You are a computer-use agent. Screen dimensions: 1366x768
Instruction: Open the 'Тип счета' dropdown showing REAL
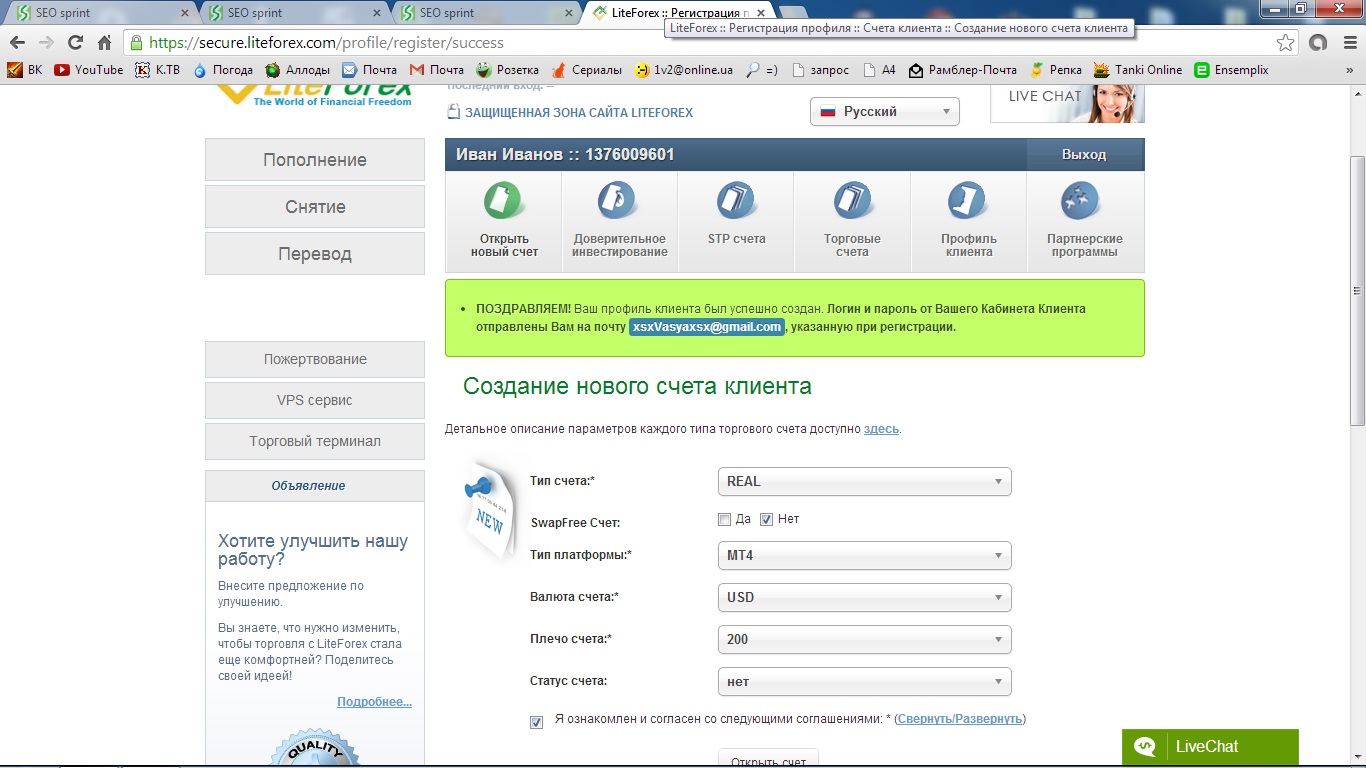pos(865,482)
